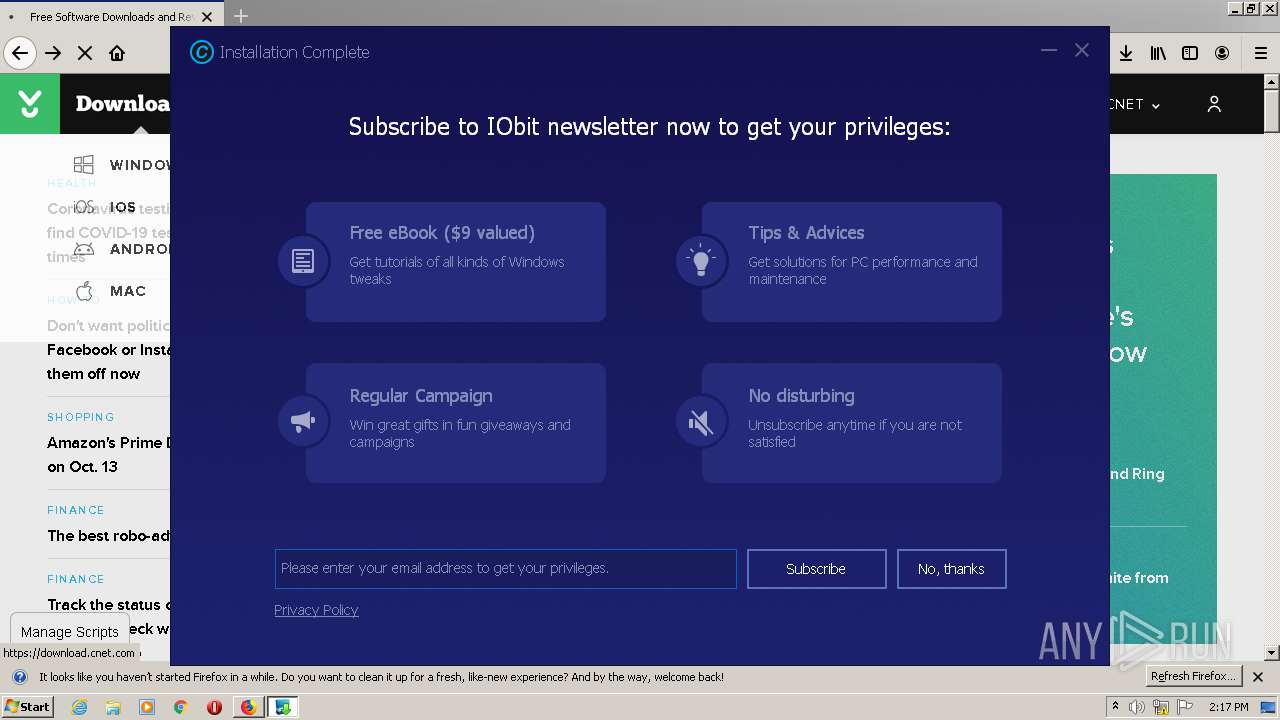
Task: Dismiss the Firefox refresh notification bar
Action: [1258, 677]
